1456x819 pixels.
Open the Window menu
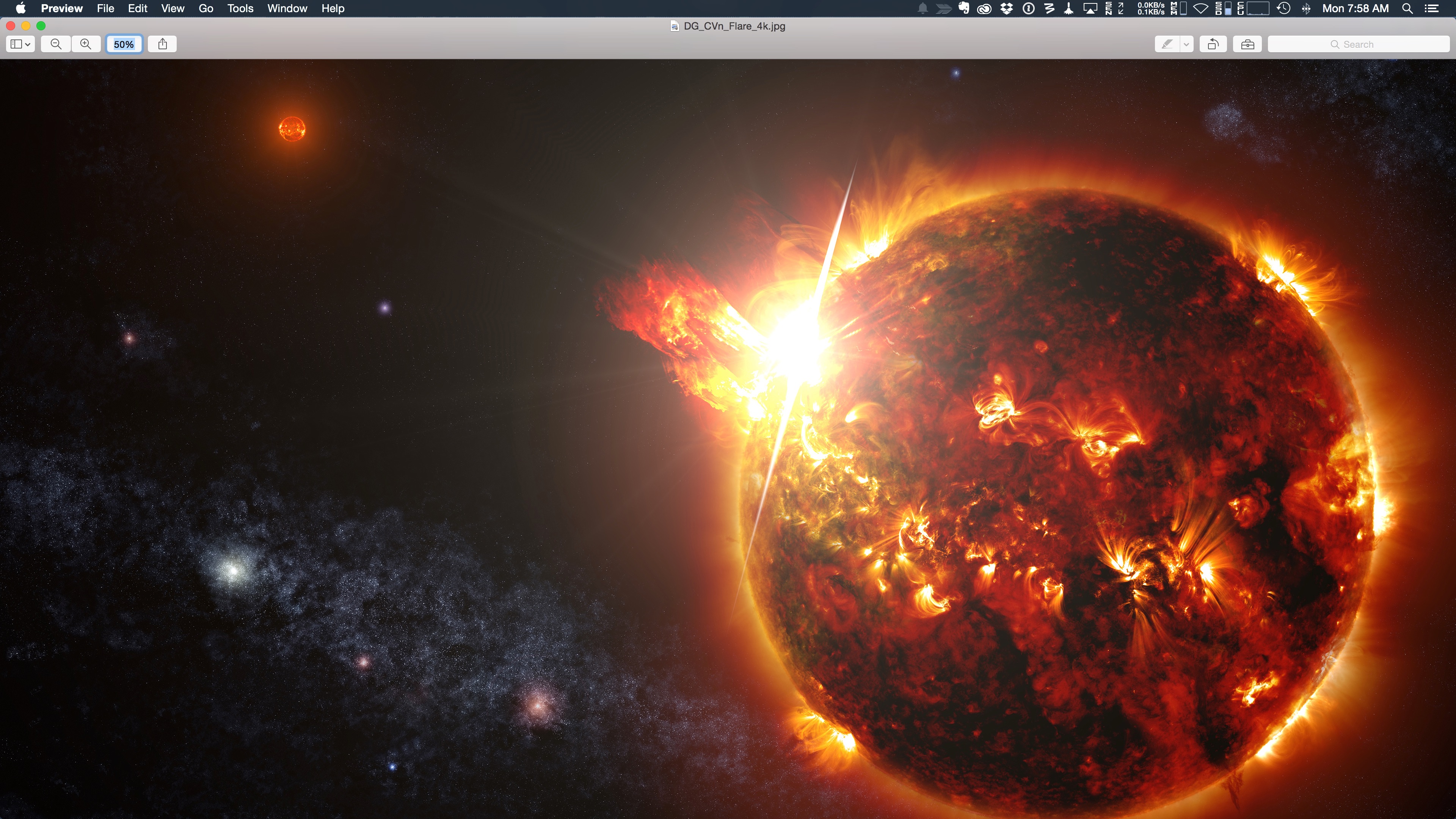click(x=287, y=8)
